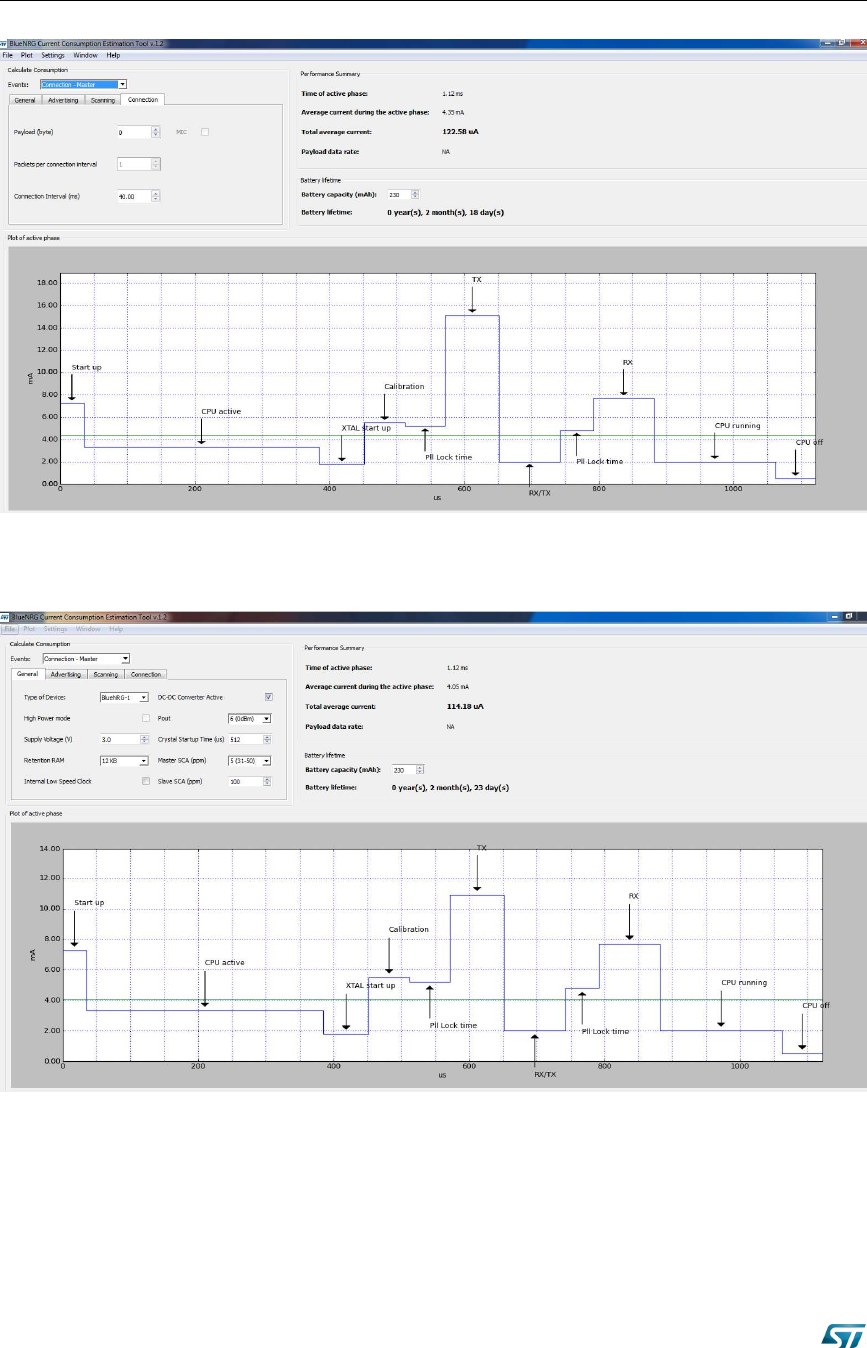
Task: Expand Type of Device dropdown showing BlueNRG-1
Action: coord(124,697)
